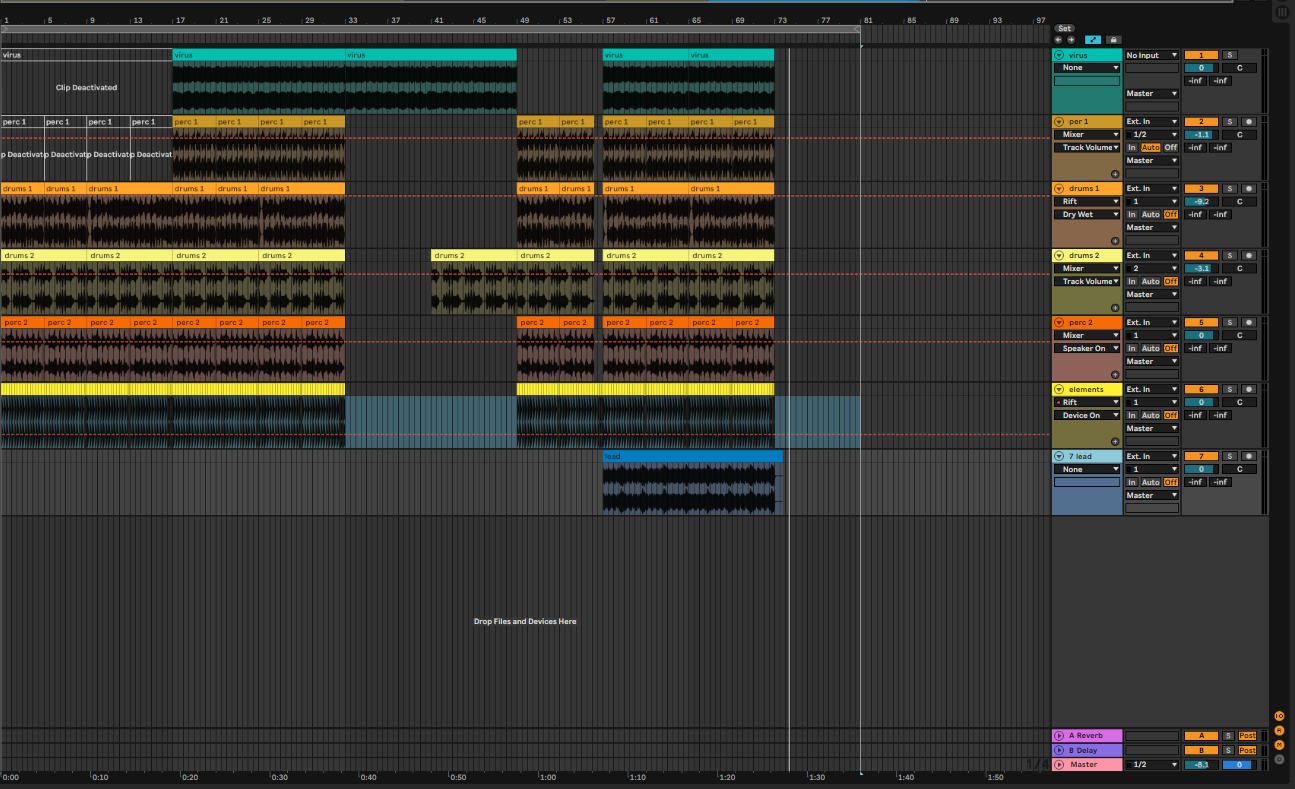Screen dimensions: 1295x789
Task: Show the In/Out section with IO button
Action: point(1279,716)
